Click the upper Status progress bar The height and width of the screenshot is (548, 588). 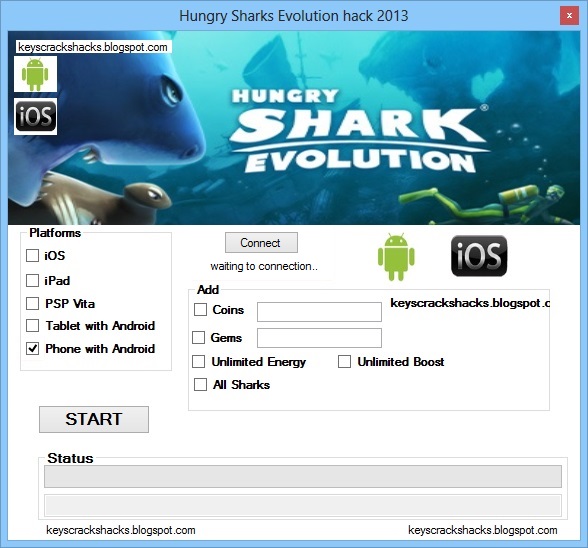303,476
